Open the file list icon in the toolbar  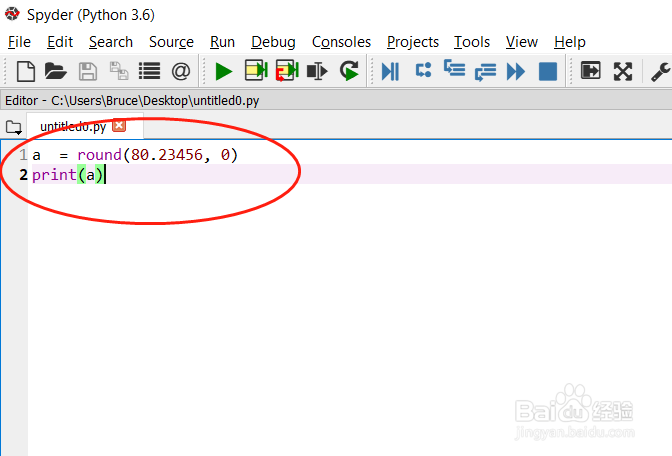pos(150,71)
